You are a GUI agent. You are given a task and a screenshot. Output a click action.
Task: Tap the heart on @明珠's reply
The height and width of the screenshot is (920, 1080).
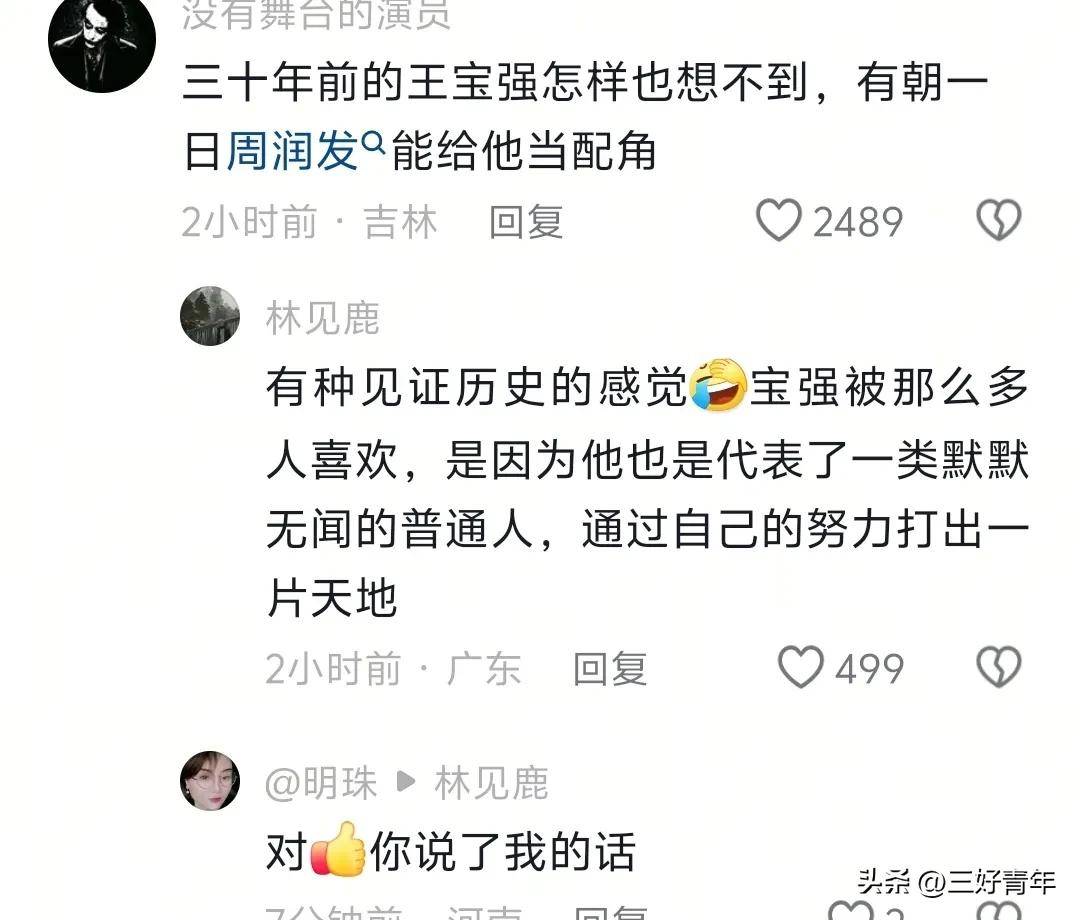pyautogui.click(x=850, y=910)
